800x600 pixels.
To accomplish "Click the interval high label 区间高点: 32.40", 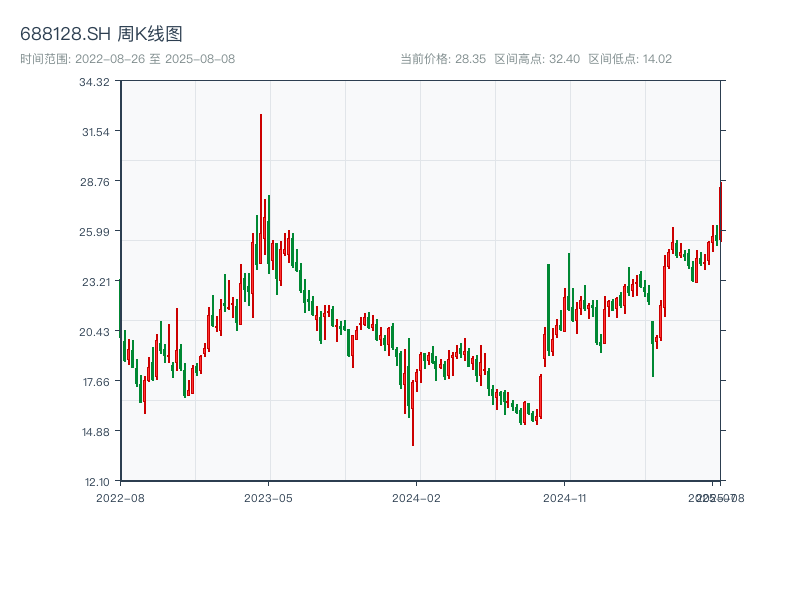I will click(537, 59).
